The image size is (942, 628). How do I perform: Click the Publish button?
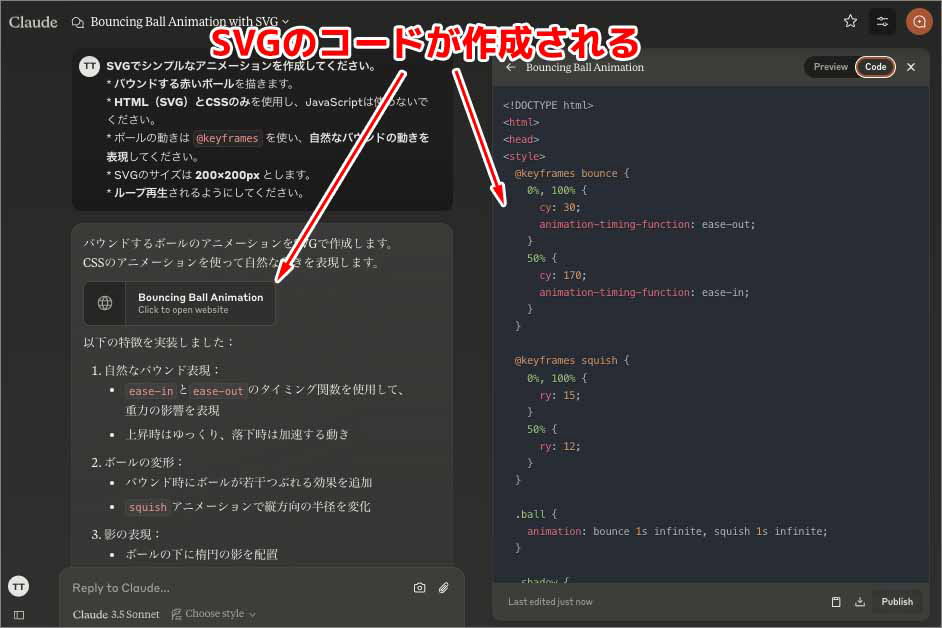[896, 602]
